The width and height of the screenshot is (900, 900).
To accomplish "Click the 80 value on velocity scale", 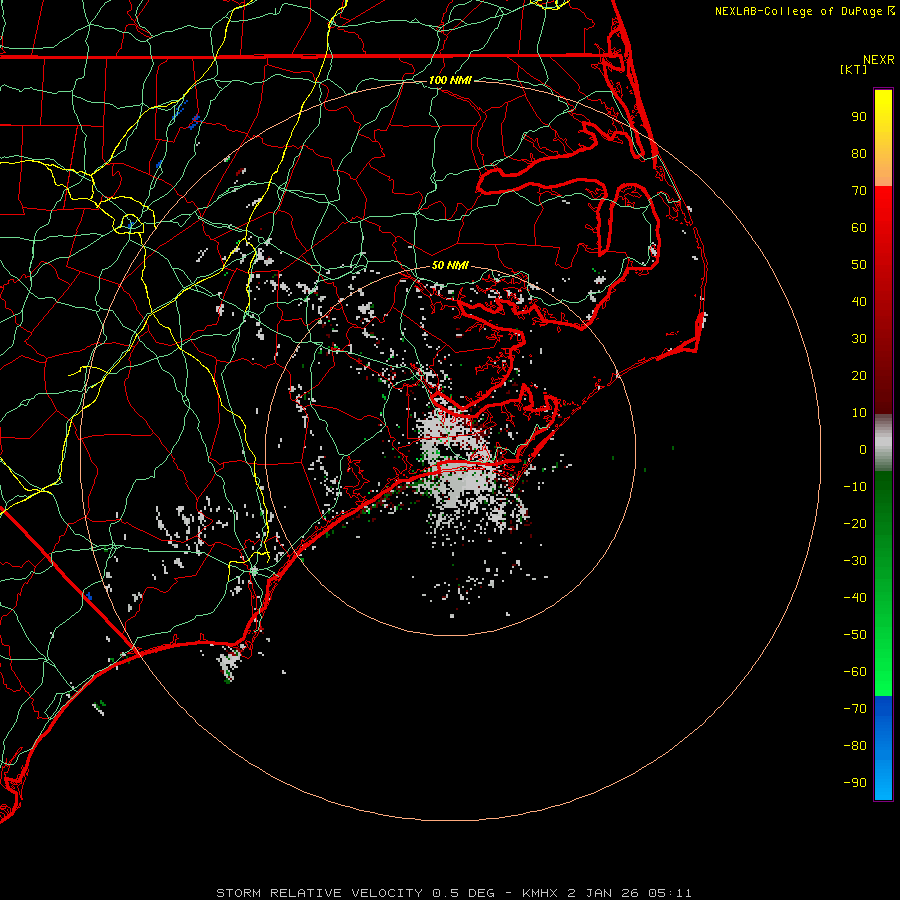I will coord(859,154).
